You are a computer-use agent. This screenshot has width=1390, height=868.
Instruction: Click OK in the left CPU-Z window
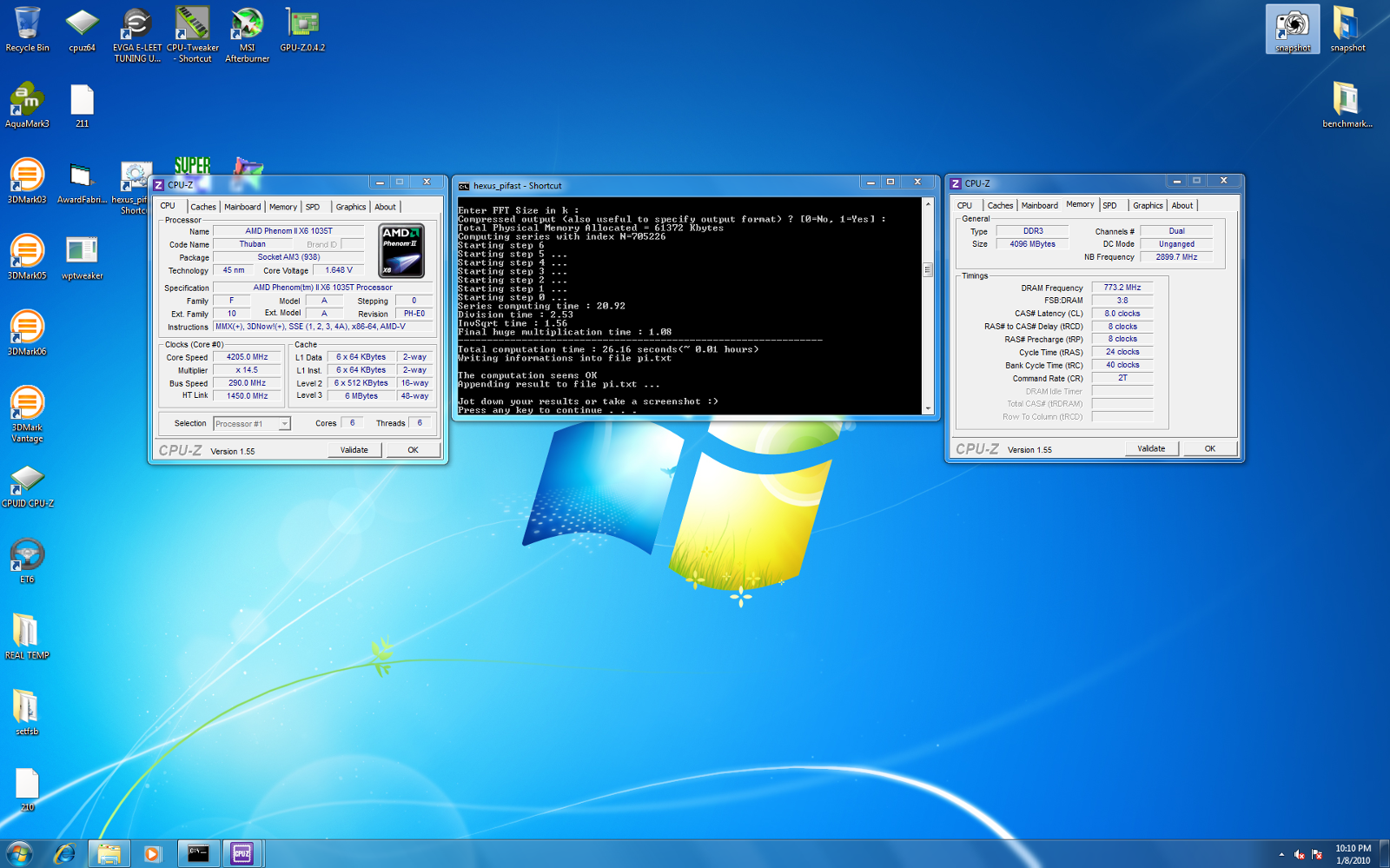click(413, 450)
